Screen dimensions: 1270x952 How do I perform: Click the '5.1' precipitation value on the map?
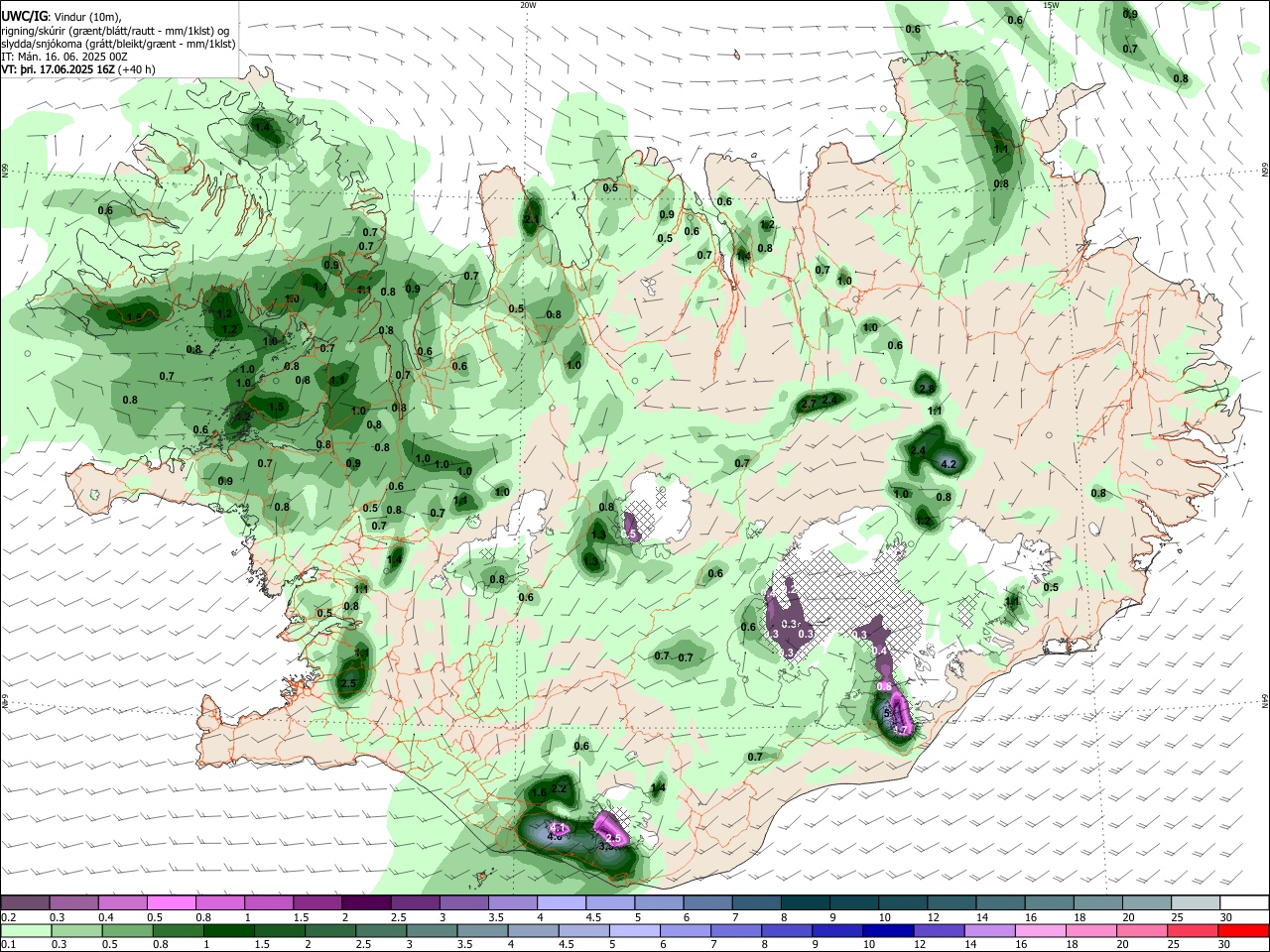pos(891,713)
